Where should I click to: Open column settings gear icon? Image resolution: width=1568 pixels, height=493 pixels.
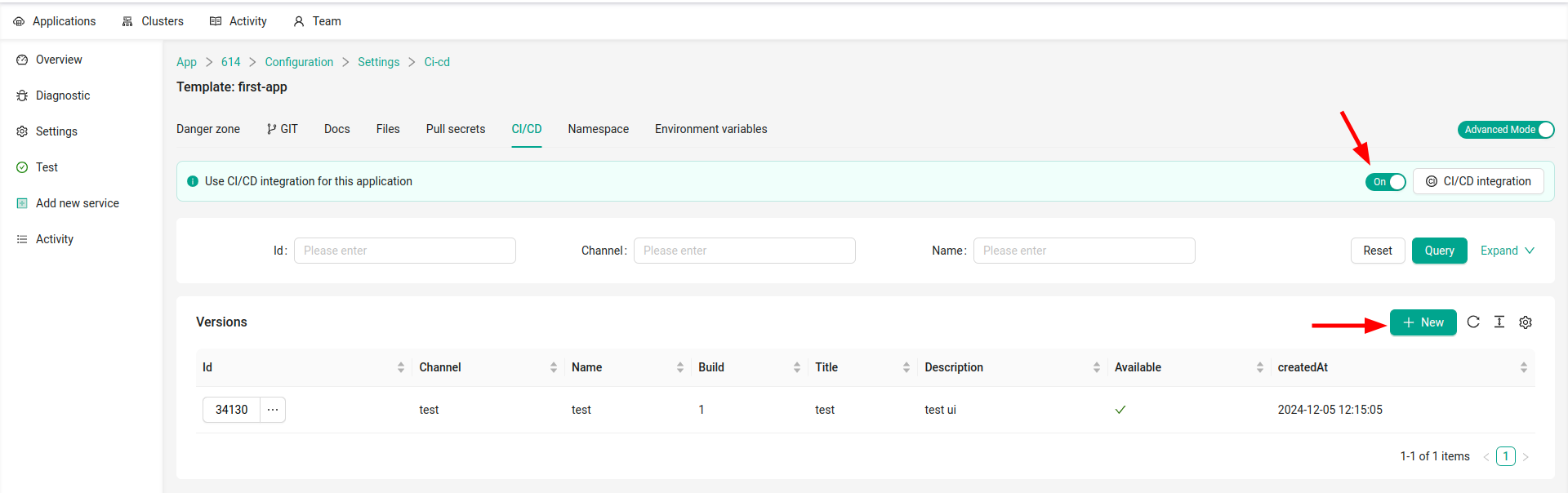(1526, 322)
